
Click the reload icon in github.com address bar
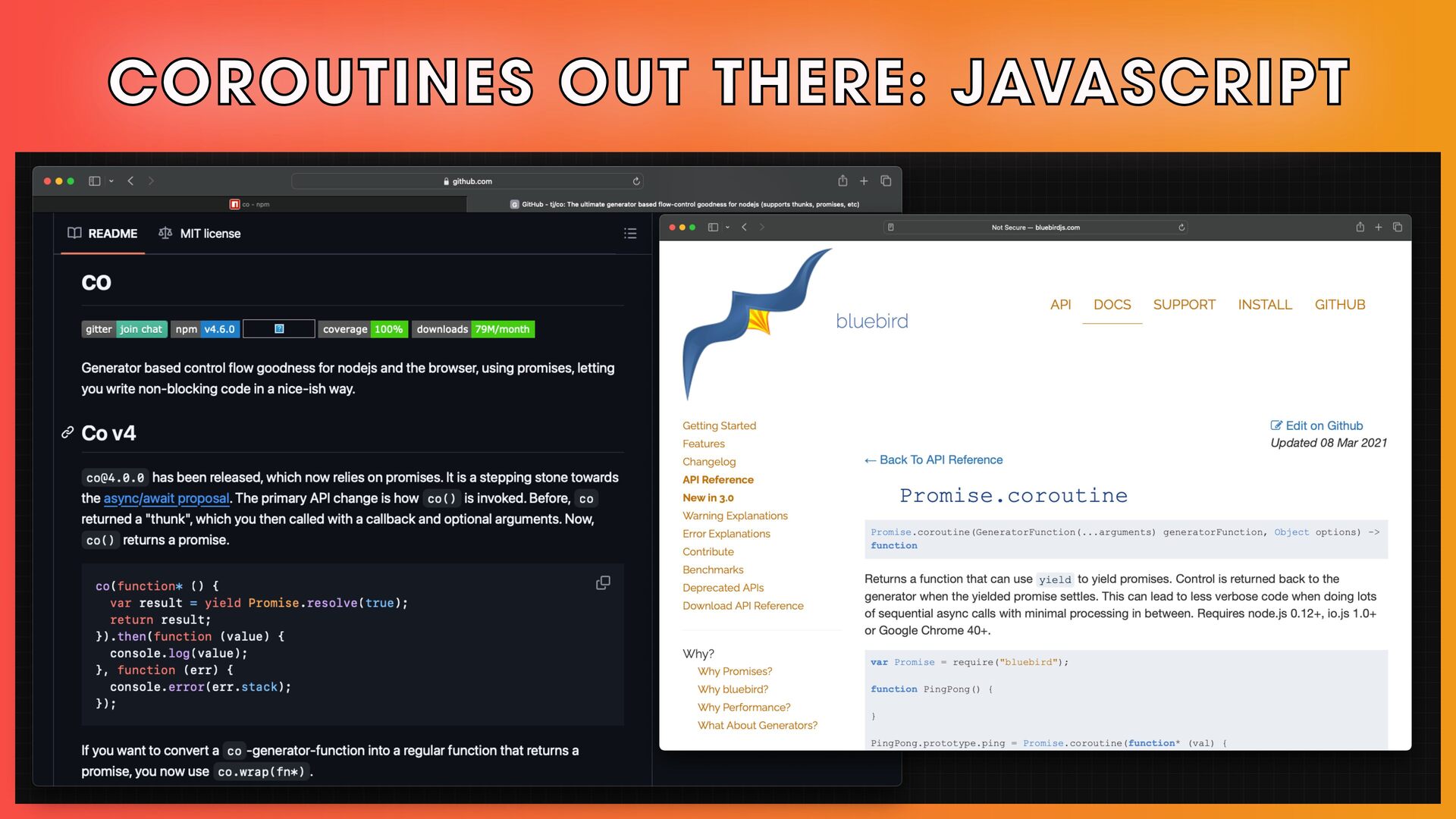tap(636, 181)
